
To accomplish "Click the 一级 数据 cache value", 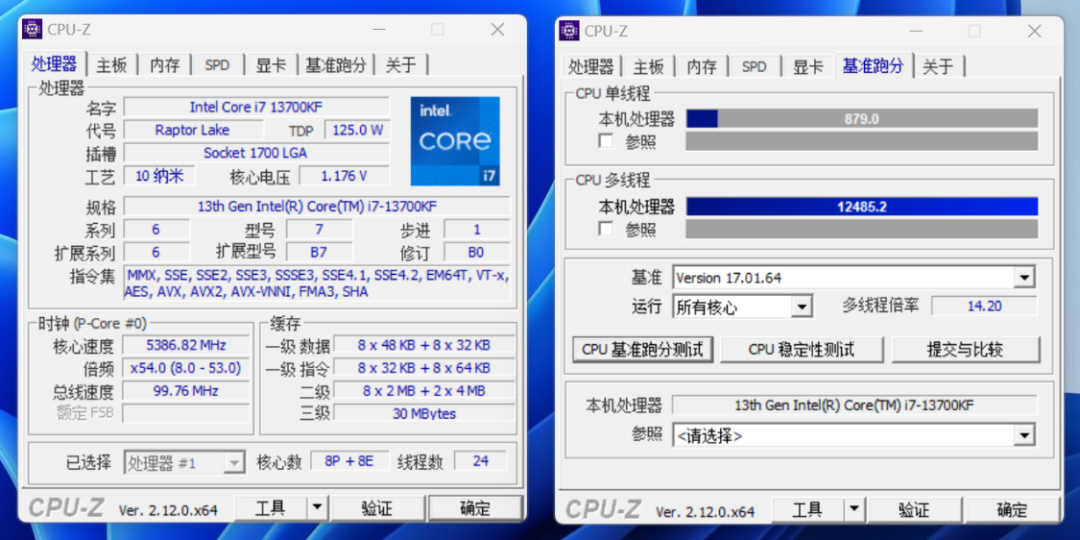I will (x=424, y=345).
